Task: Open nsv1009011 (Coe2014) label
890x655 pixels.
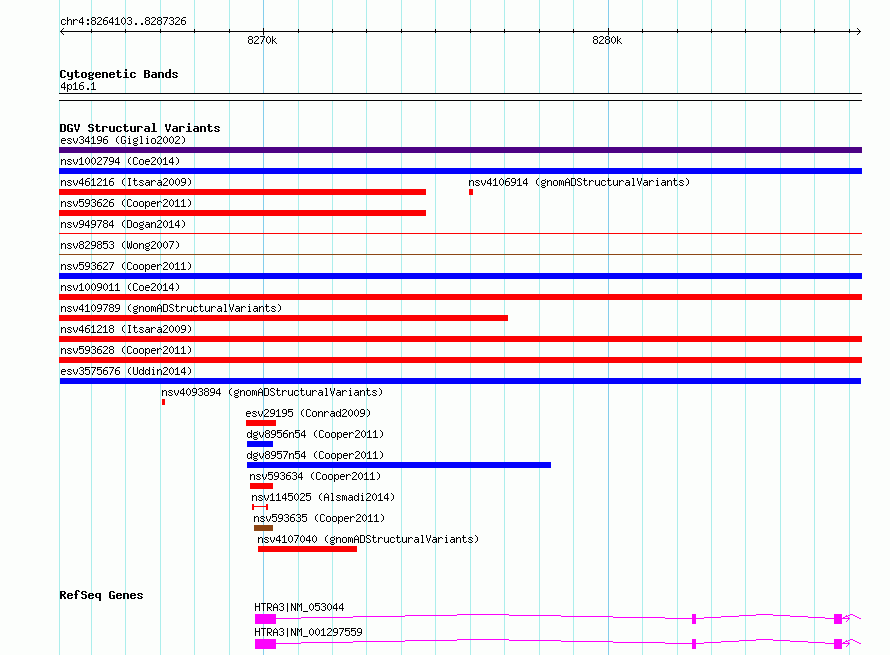Action: (120, 287)
